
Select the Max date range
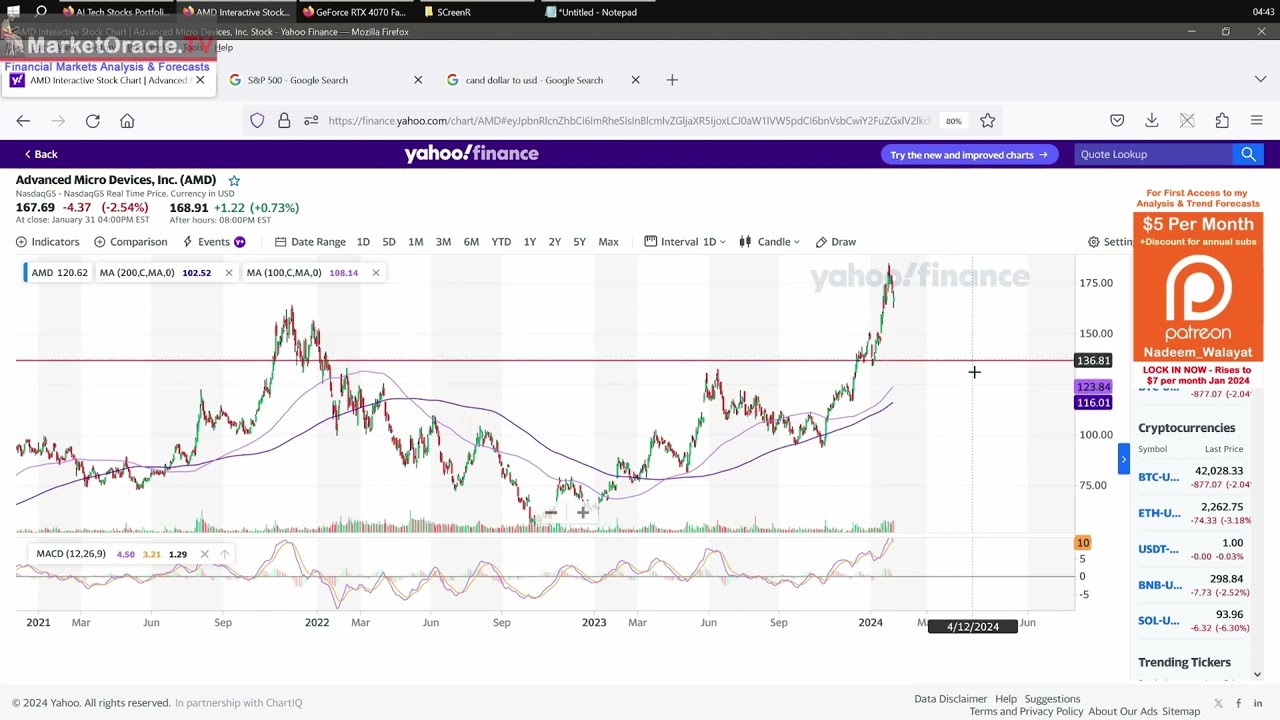click(608, 242)
